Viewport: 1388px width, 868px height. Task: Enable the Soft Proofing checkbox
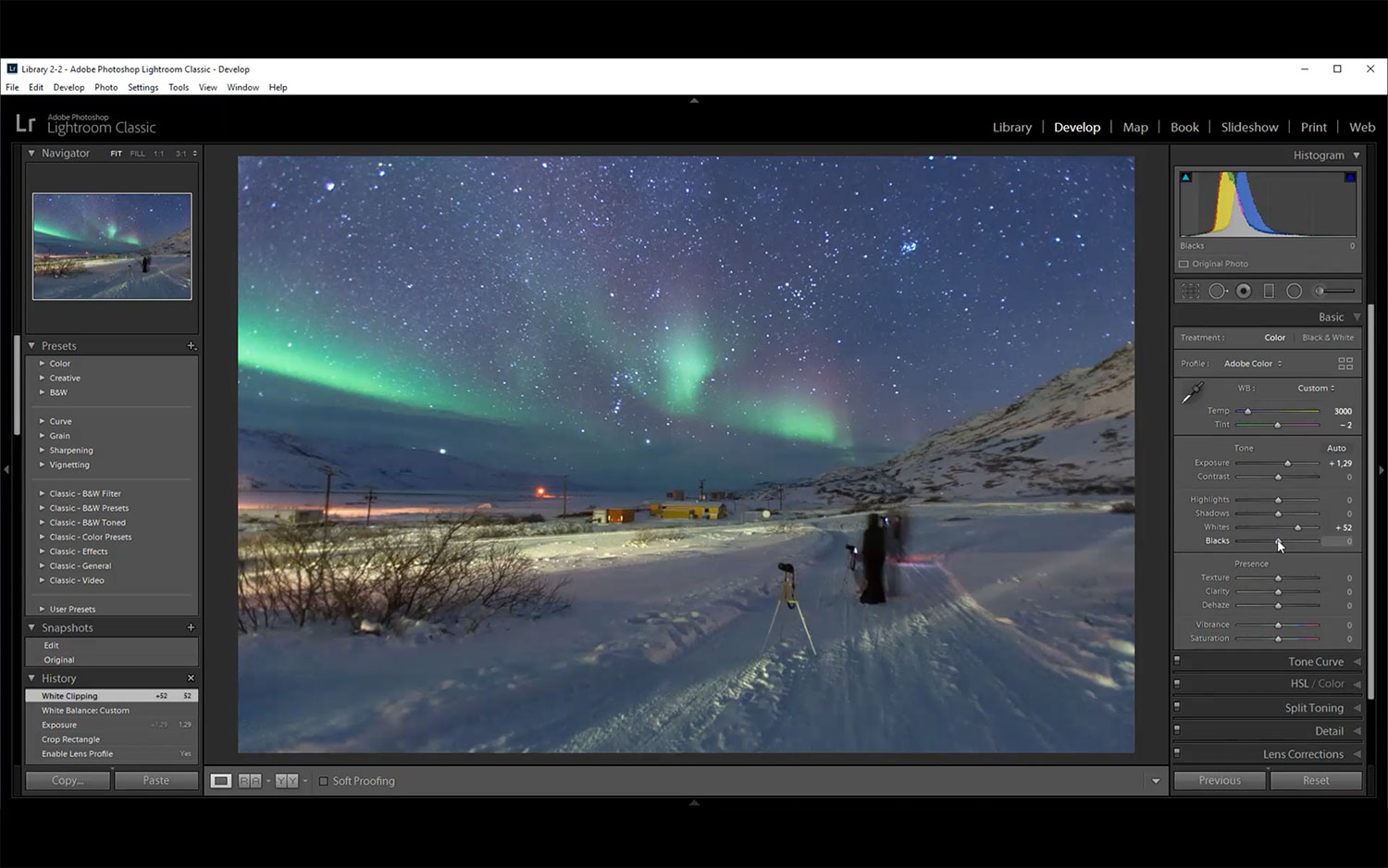pos(324,781)
